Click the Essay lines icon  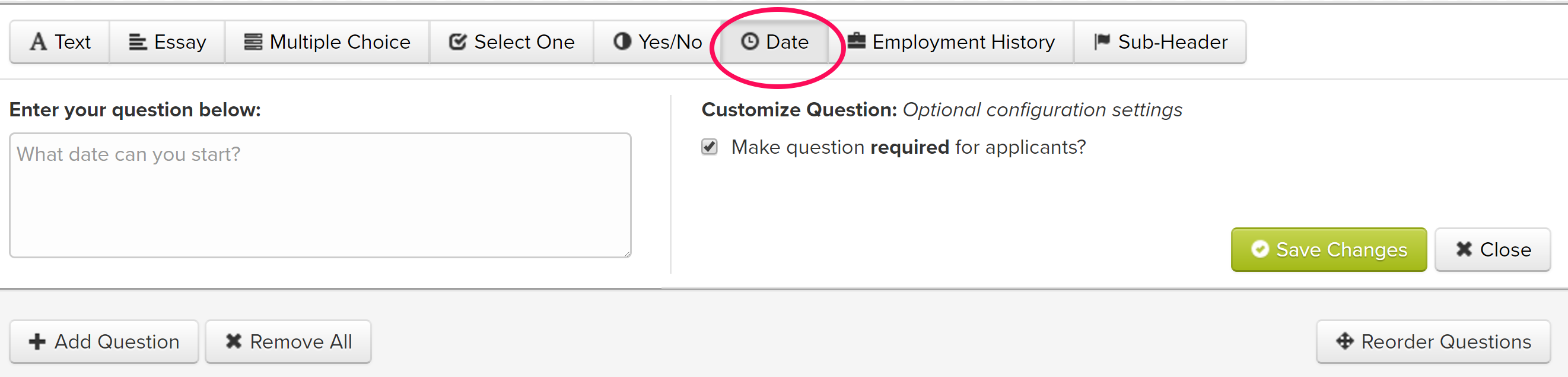click(x=138, y=42)
